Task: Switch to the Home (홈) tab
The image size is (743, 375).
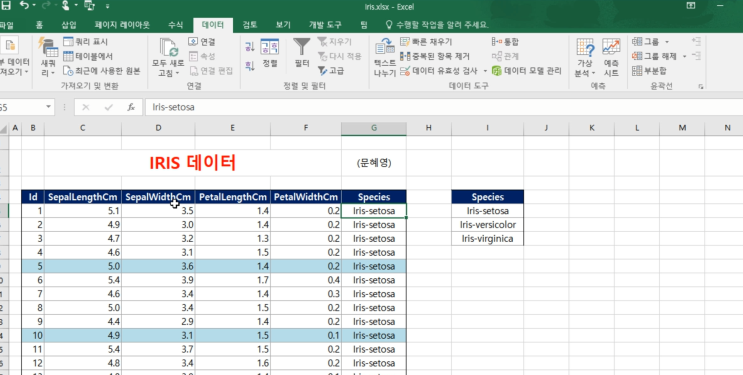Action: click(39, 25)
